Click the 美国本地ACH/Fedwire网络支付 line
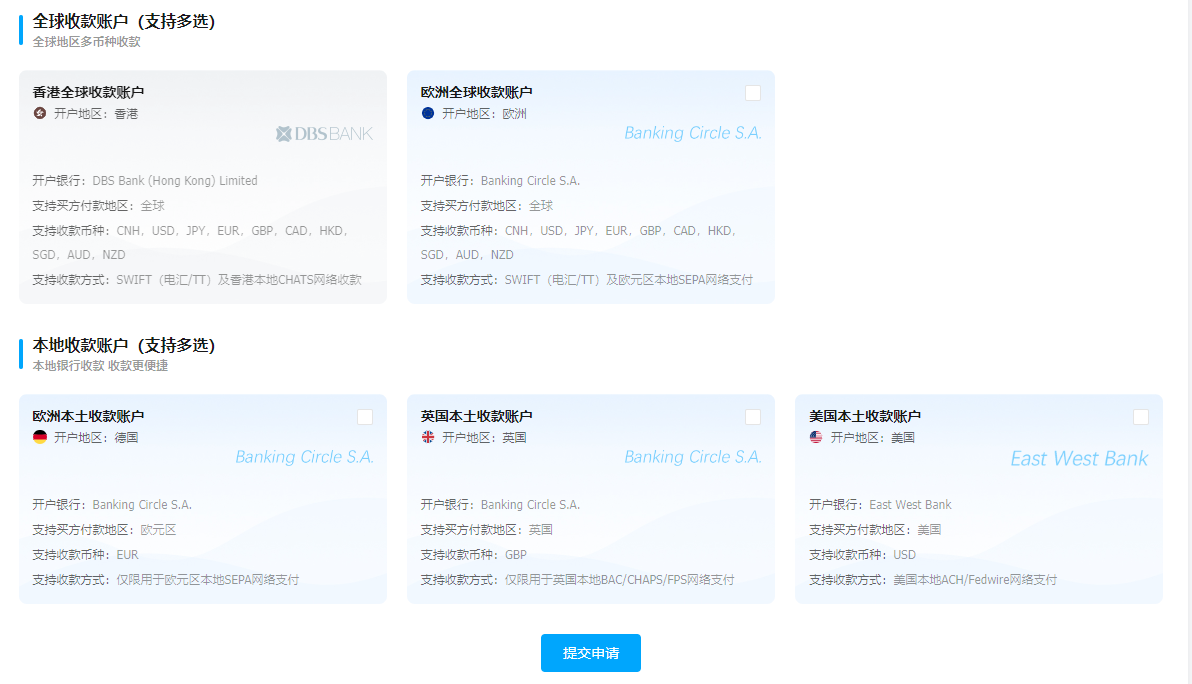 [x=933, y=580]
